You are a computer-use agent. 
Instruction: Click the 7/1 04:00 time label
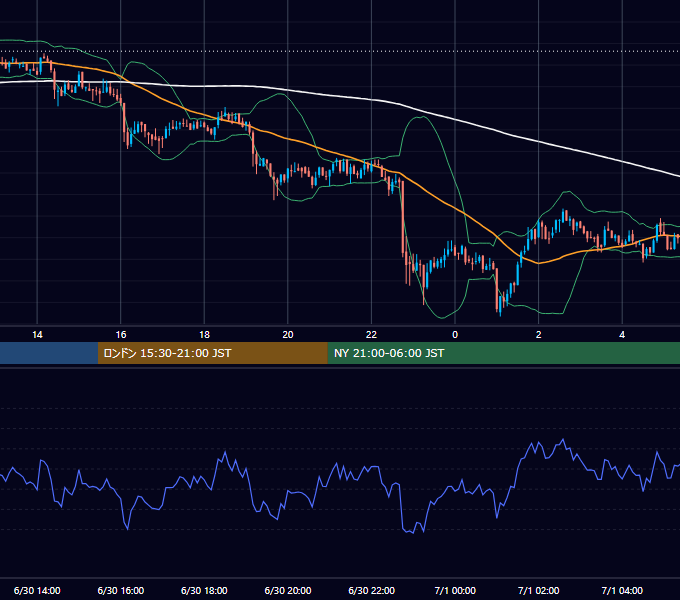622,590
